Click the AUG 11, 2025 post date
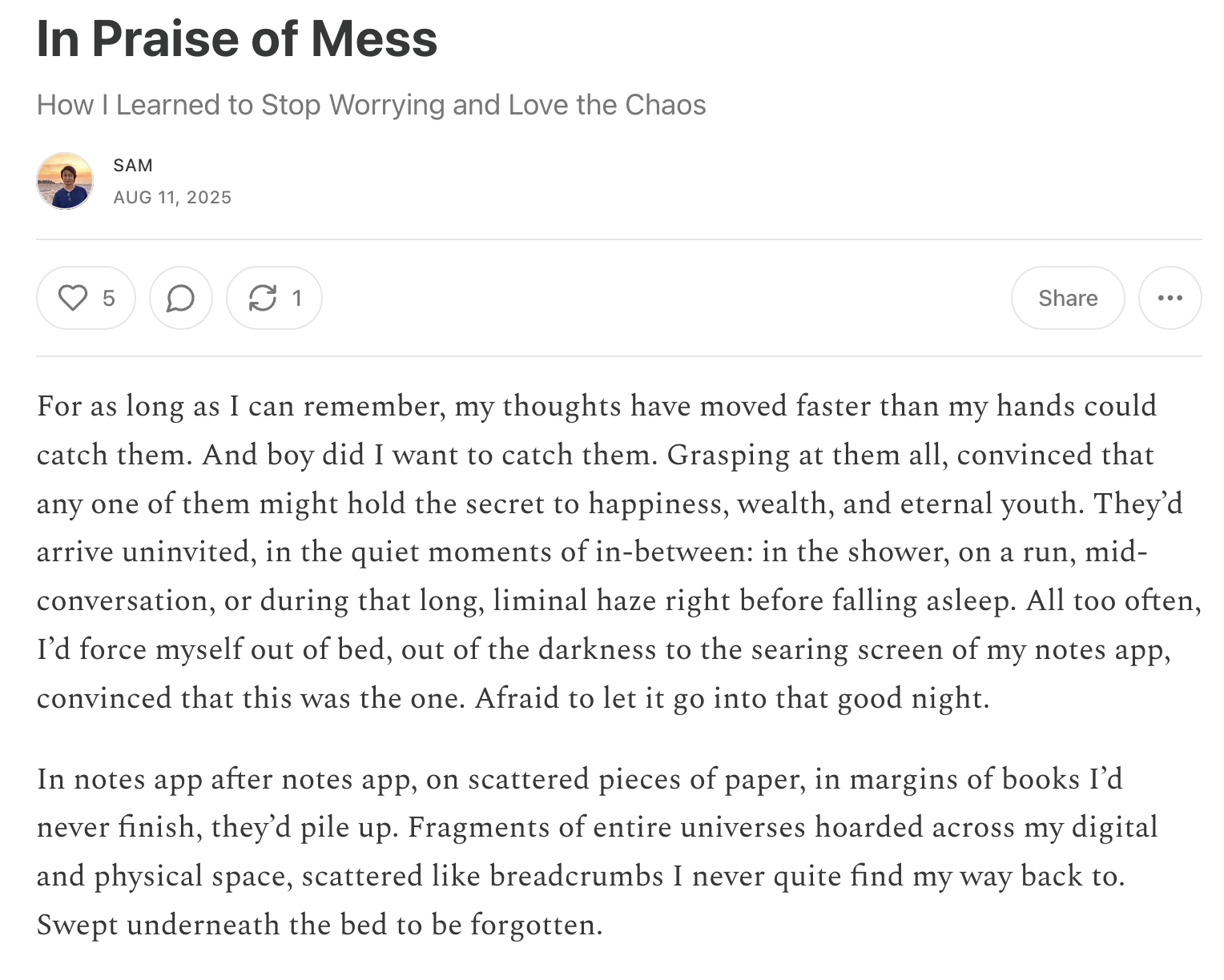 172,197
